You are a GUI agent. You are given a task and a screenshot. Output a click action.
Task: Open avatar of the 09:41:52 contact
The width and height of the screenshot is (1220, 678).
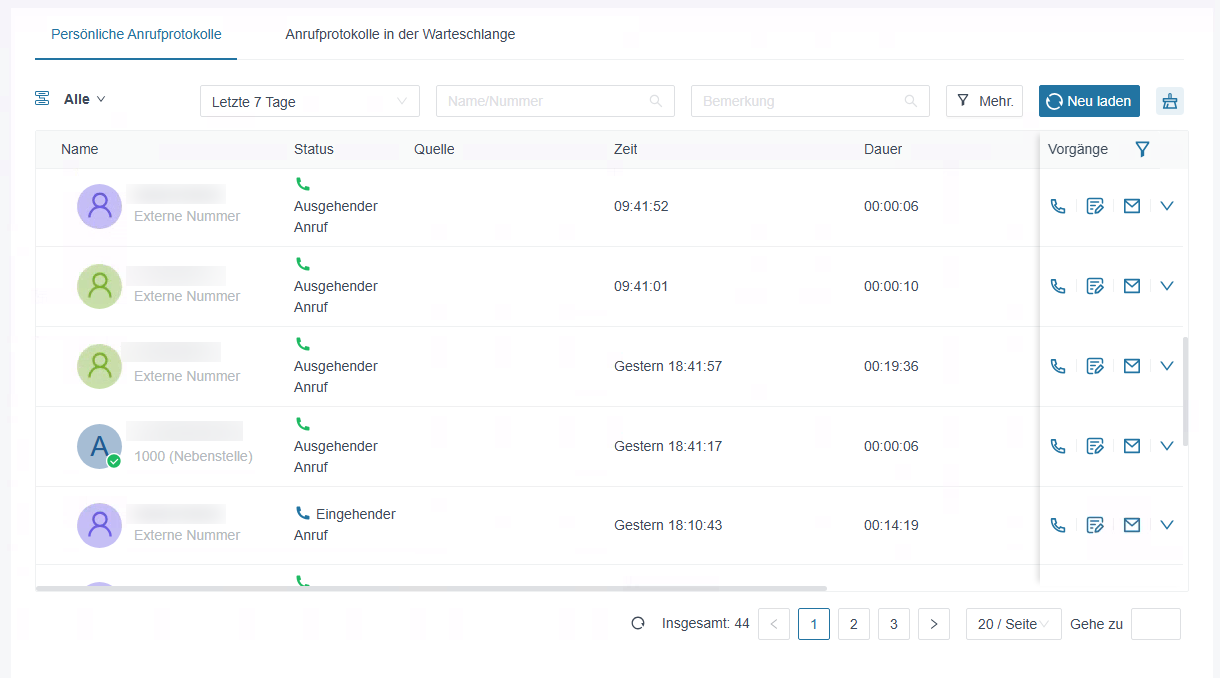[x=99, y=206]
